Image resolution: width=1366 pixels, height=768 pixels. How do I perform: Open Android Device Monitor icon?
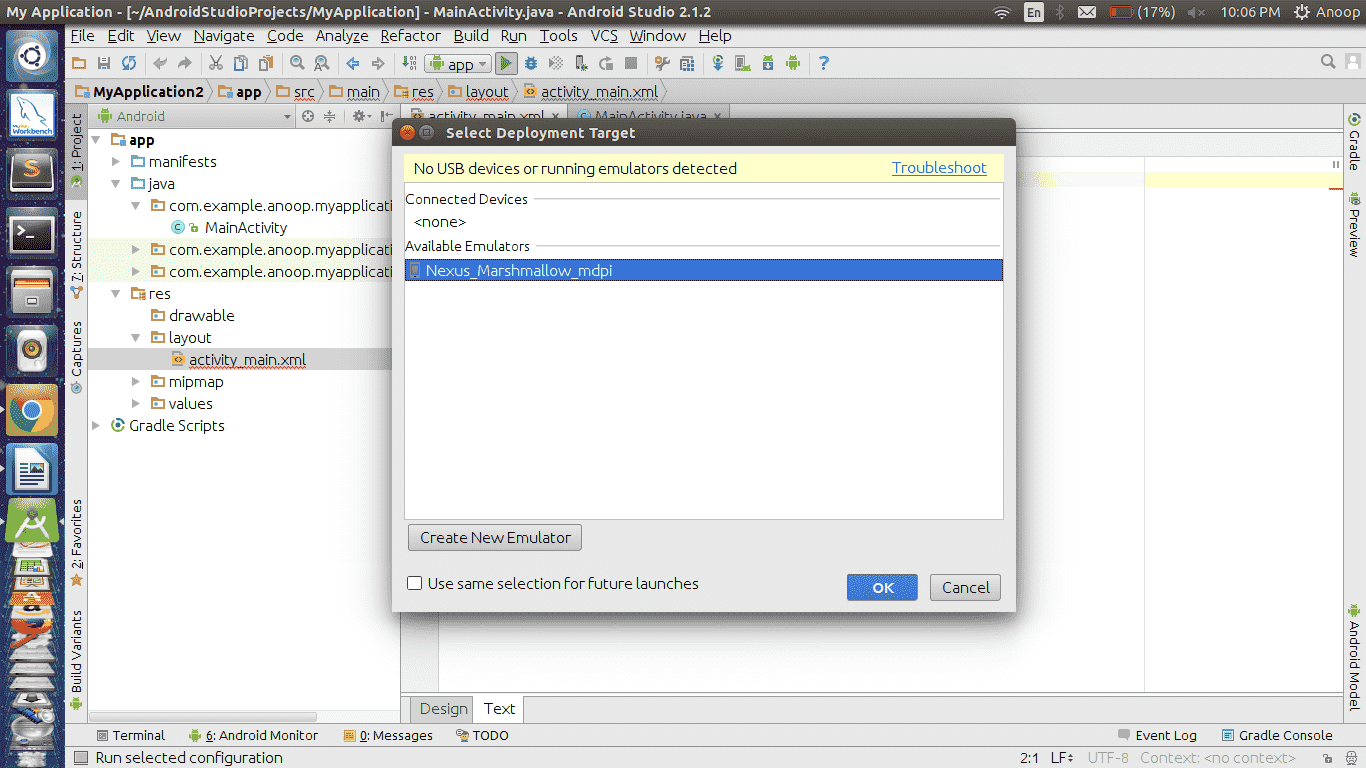pos(793,63)
